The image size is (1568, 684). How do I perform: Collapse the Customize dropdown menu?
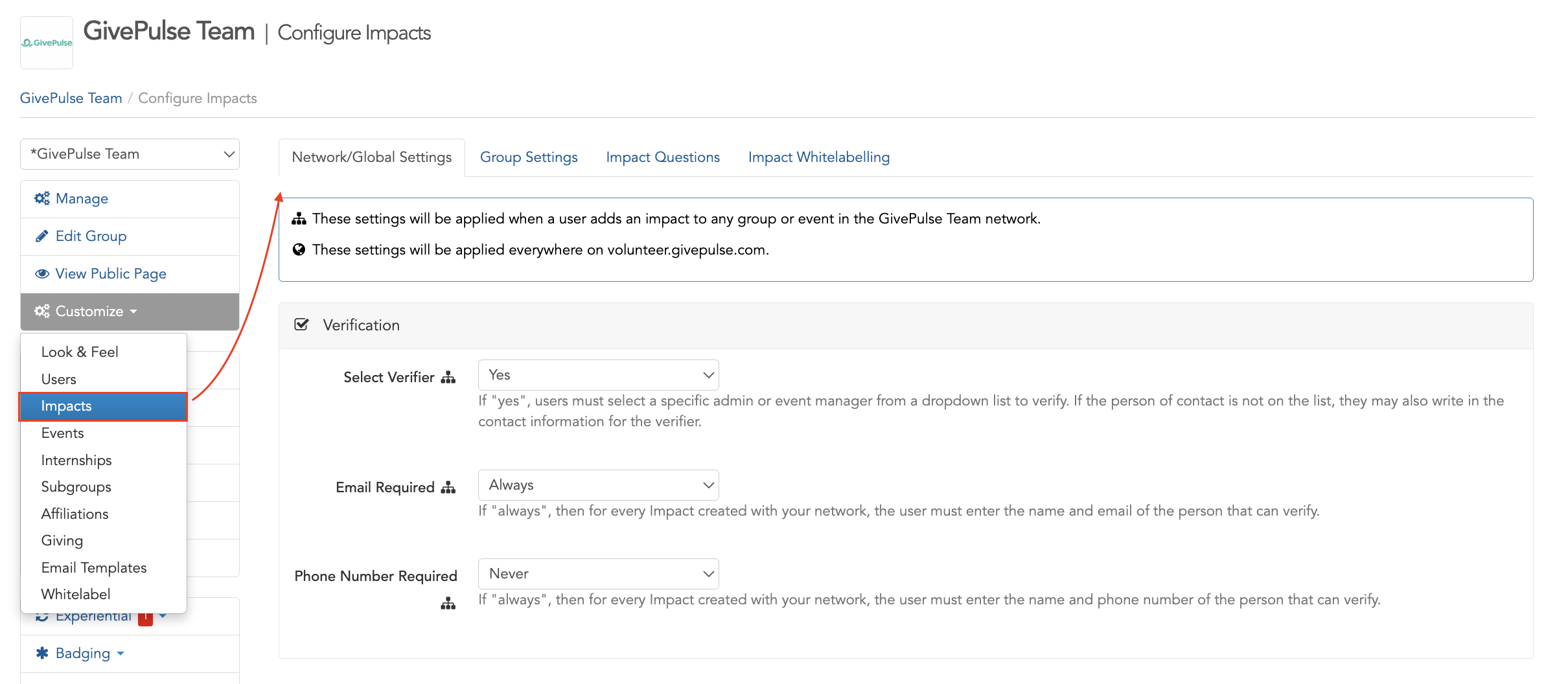point(130,312)
